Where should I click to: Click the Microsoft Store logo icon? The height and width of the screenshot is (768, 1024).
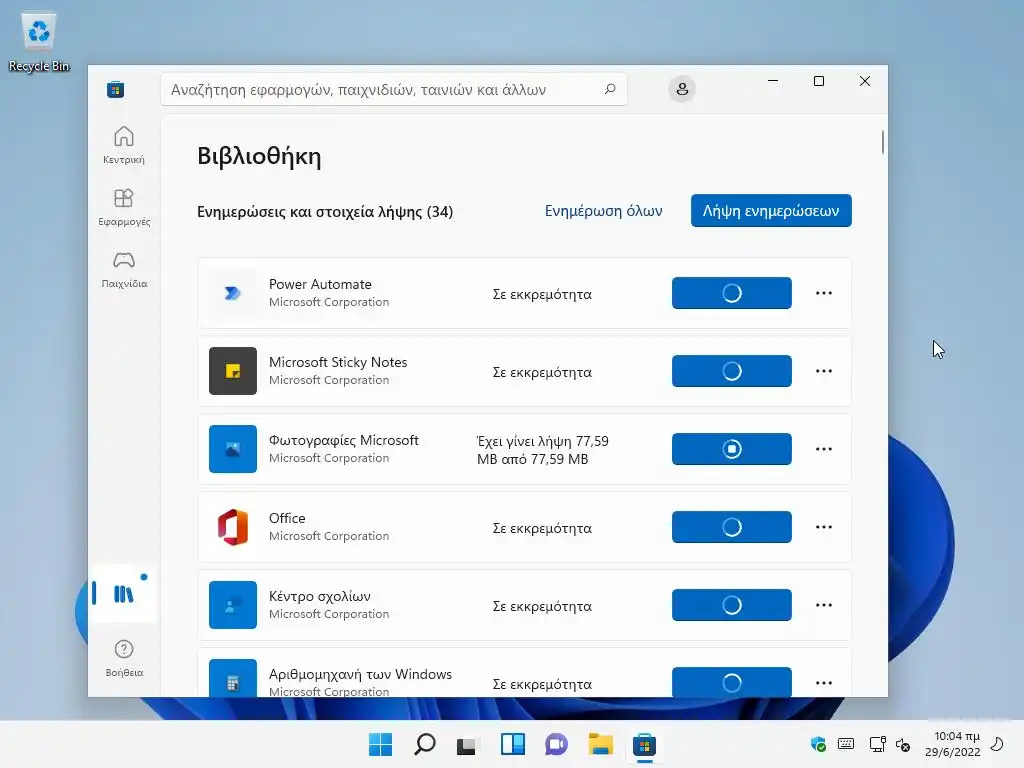(116, 89)
